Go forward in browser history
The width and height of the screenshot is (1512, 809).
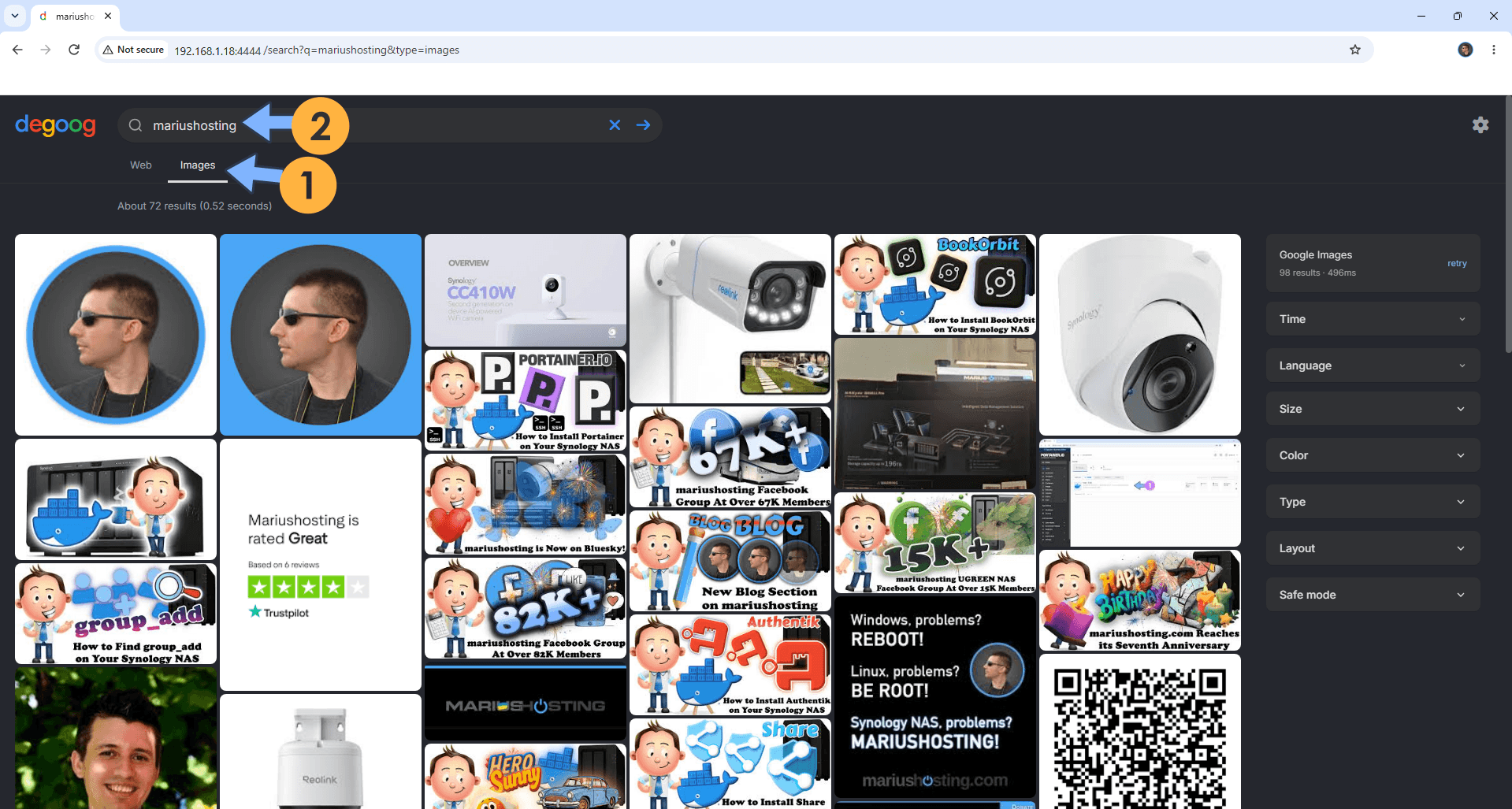pos(46,50)
